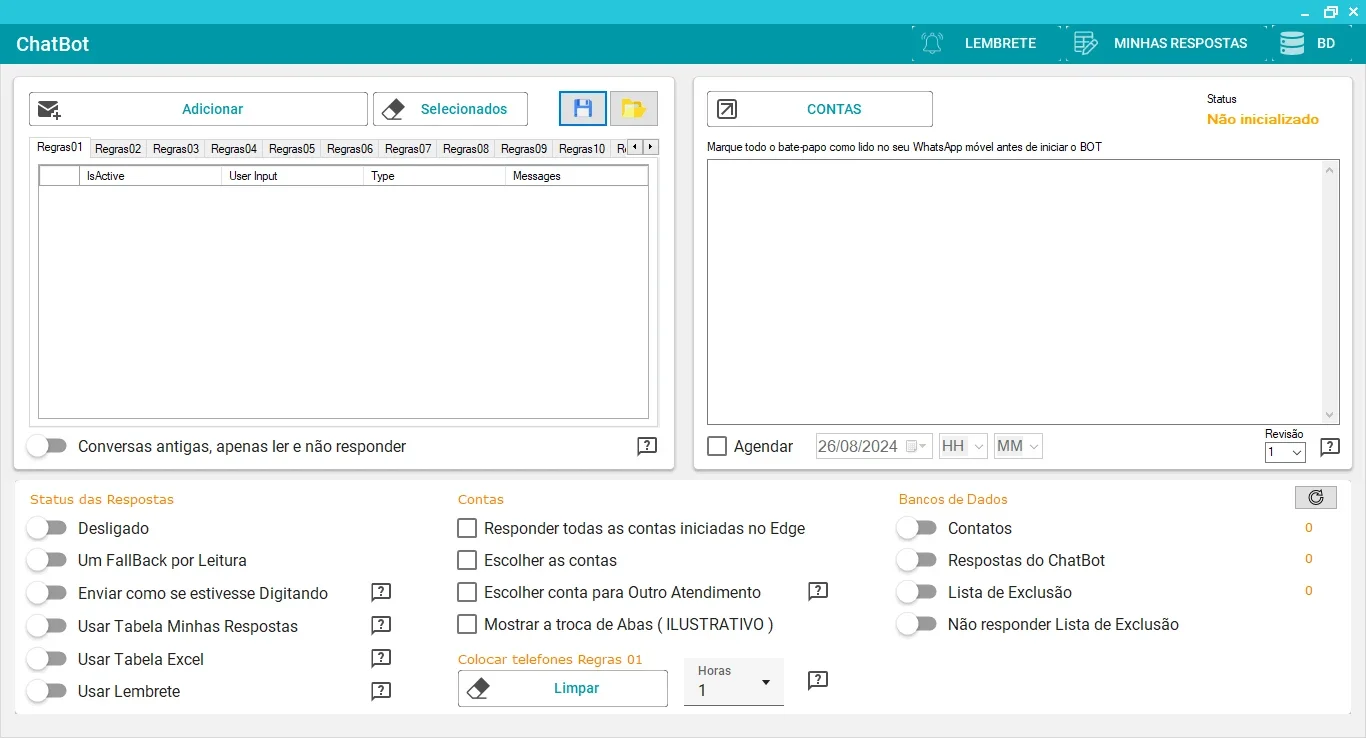Viewport: 1366px width, 738px height.
Task: Click the Selecionados eraser button
Action: click(x=450, y=109)
